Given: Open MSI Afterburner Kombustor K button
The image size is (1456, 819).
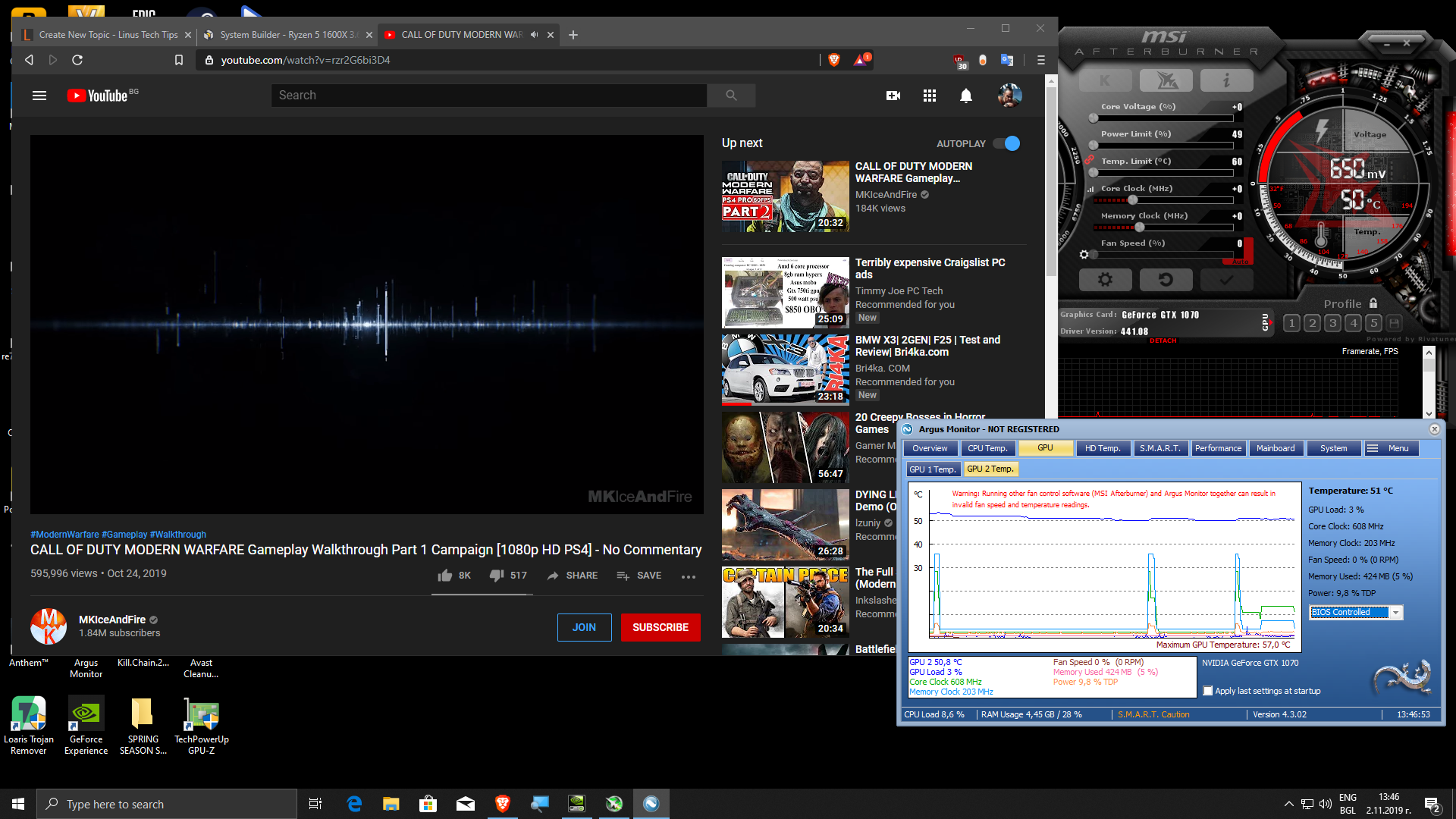Looking at the screenshot, I should 1105,80.
